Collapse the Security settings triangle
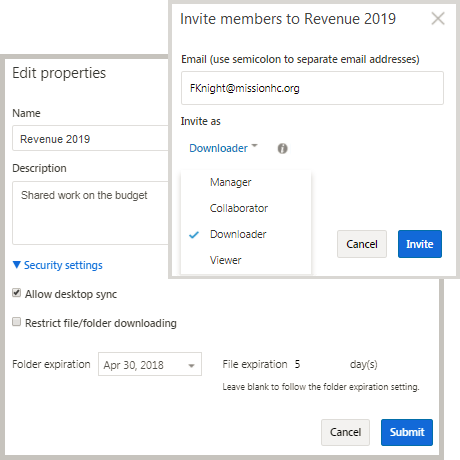This screenshot has width=460, height=460. (x=17, y=265)
